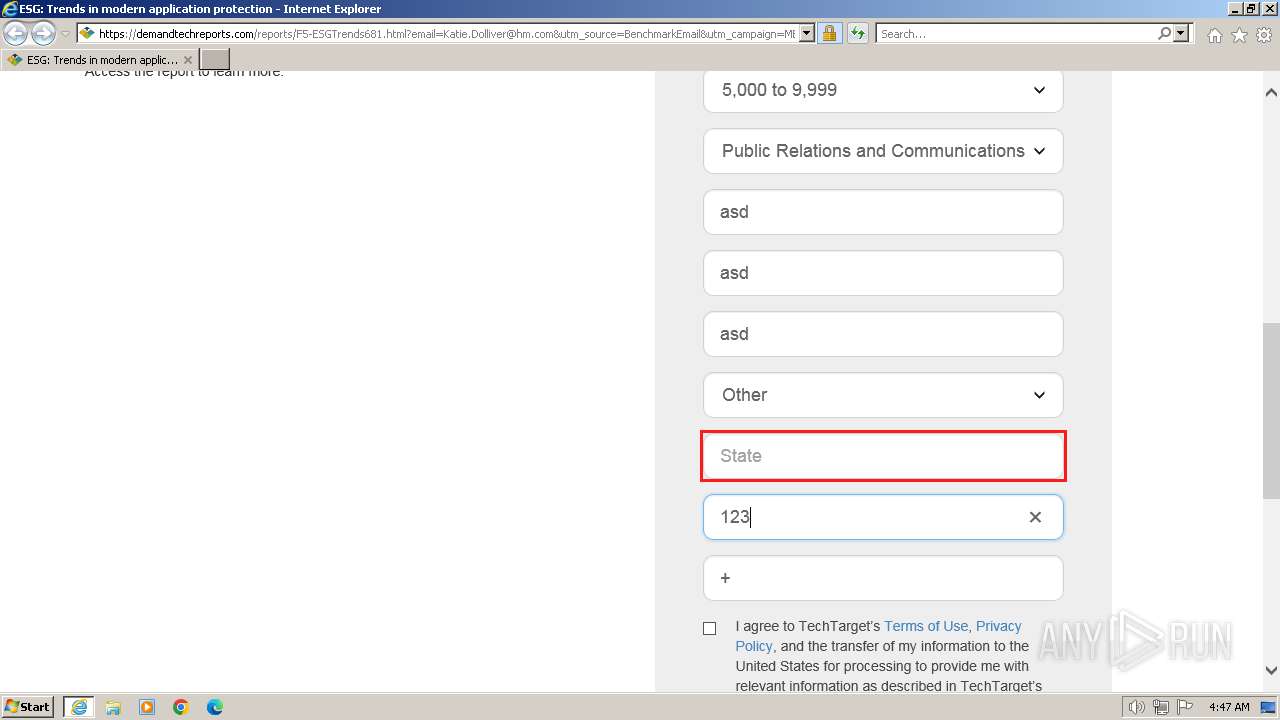Open a new blank tab
The image size is (1280, 720).
pos(215,60)
